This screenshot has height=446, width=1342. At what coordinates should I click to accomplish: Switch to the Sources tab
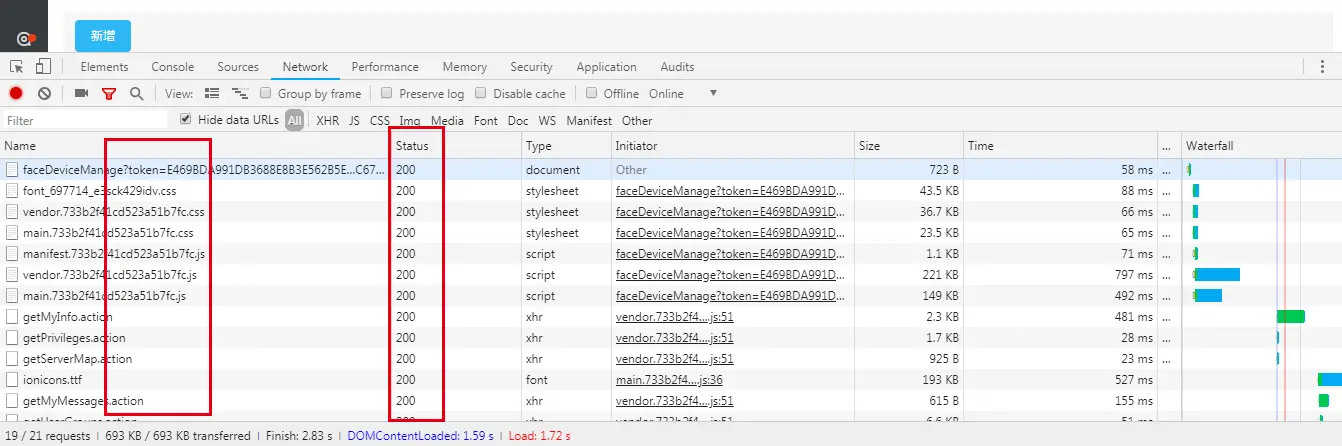(x=238, y=67)
